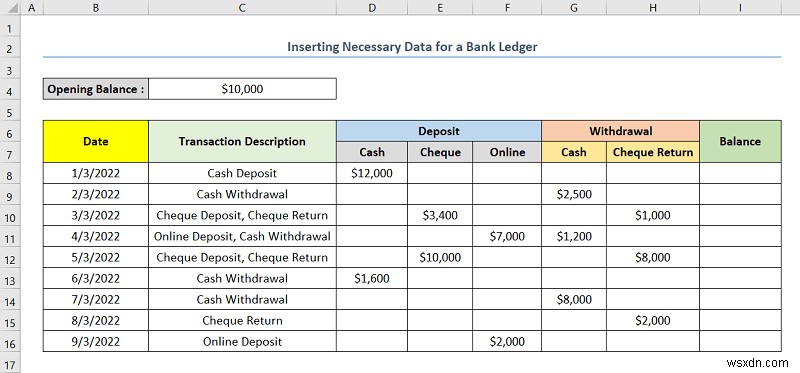This screenshot has width=800, height=373.
Task: Click the 'Online Deposit' description on 9/3/2022 row
Action: coord(242,341)
